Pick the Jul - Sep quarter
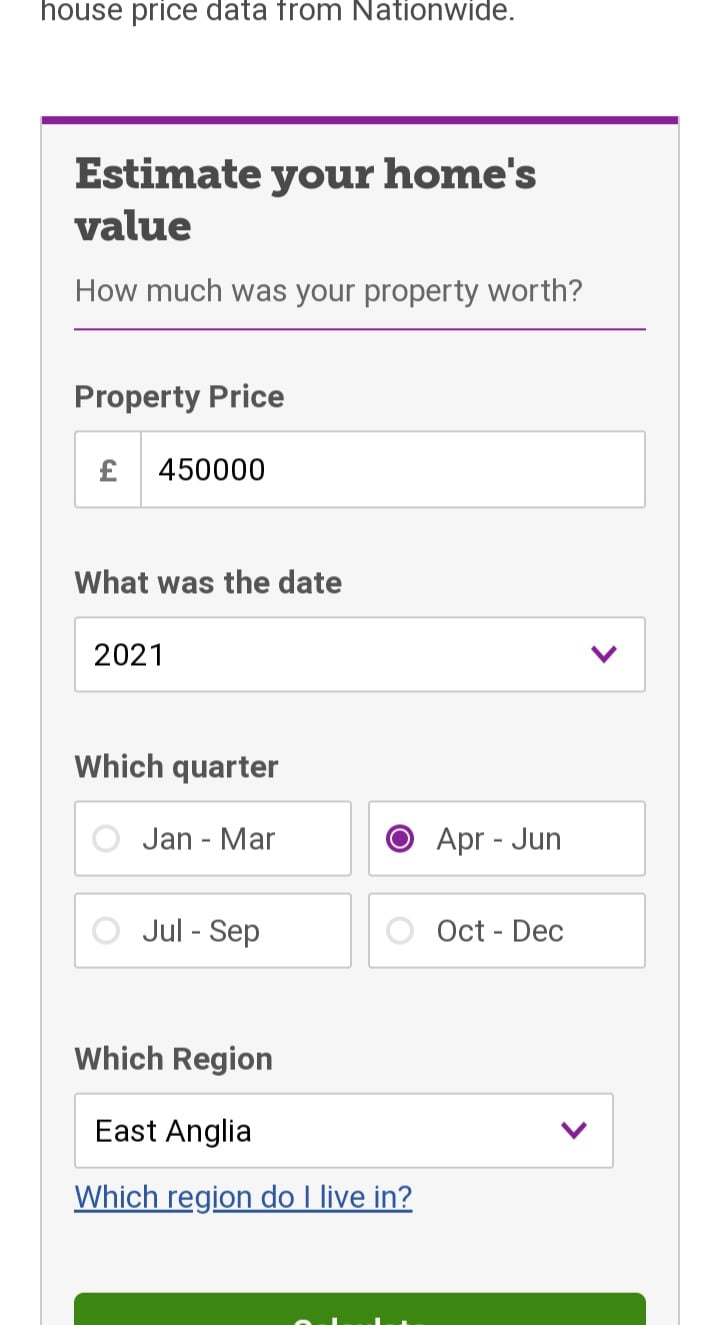The width and height of the screenshot is (720, 1325). [212, 930]
